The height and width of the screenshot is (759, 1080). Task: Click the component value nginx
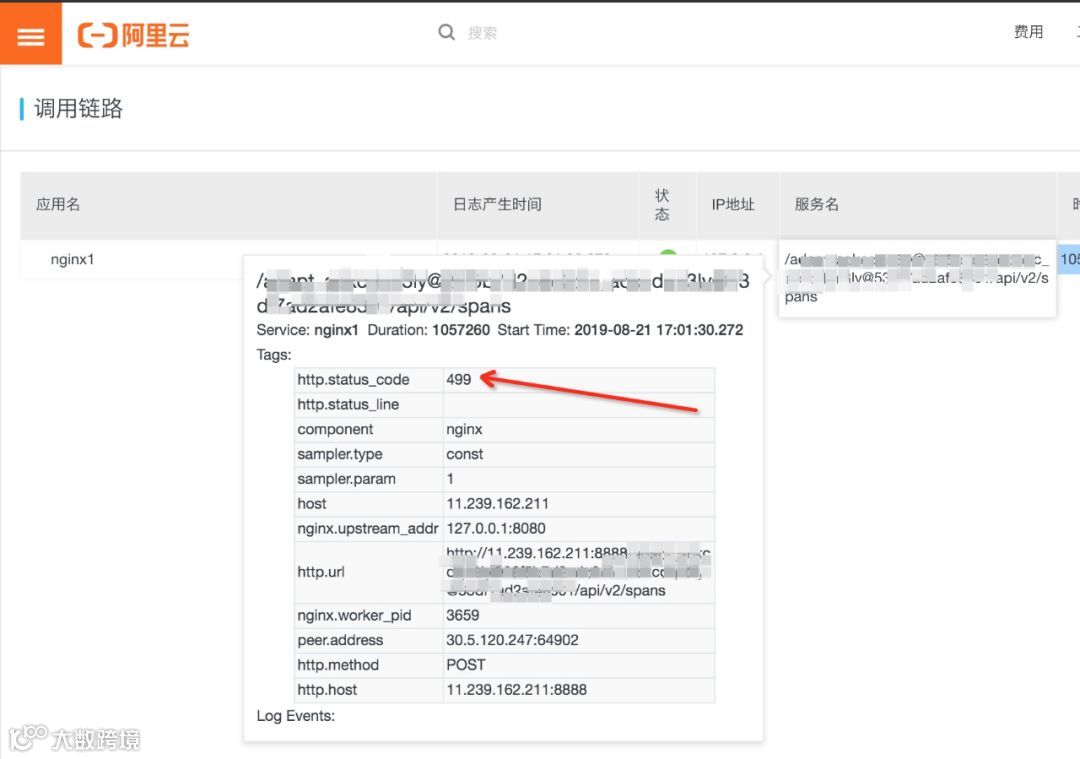pyautogui.click(x=464, y=429)
